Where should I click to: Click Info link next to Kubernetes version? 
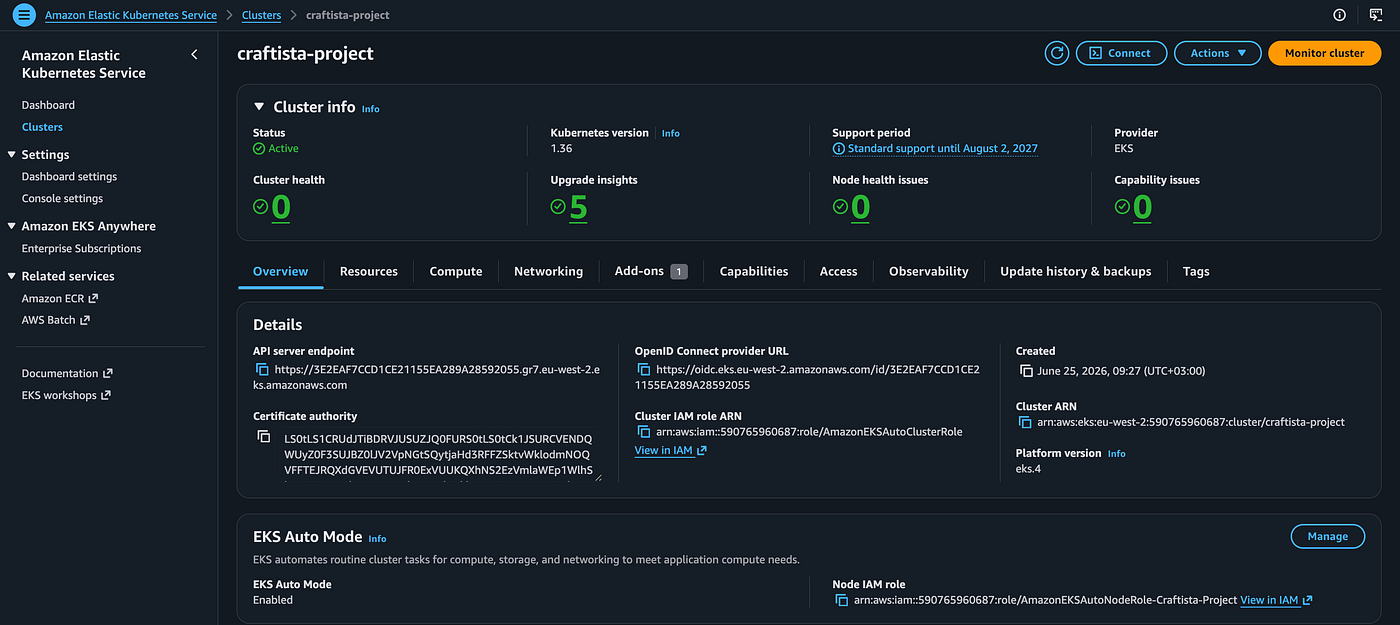pyautogui.click(x=671, y=133)
